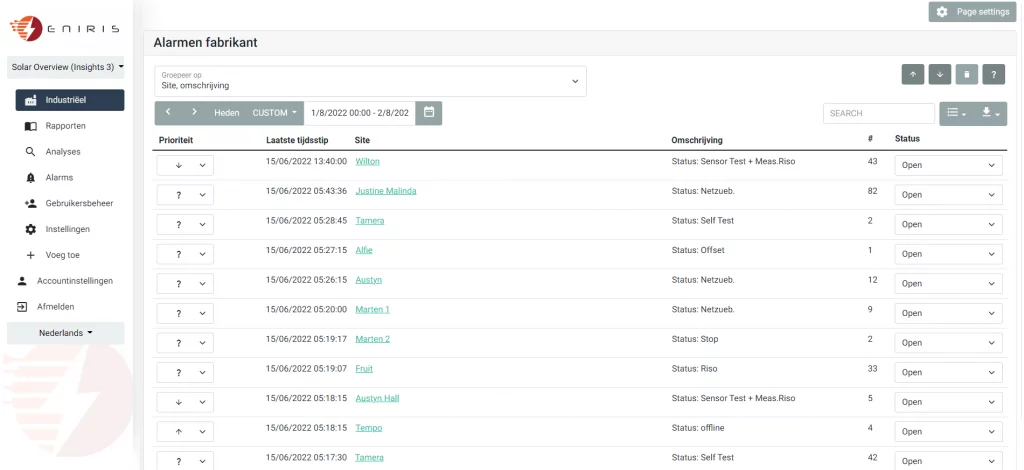
Task: Open Status dropdown in Justine Malinda row
Action: pyautogui.click(x=948, y=195)
